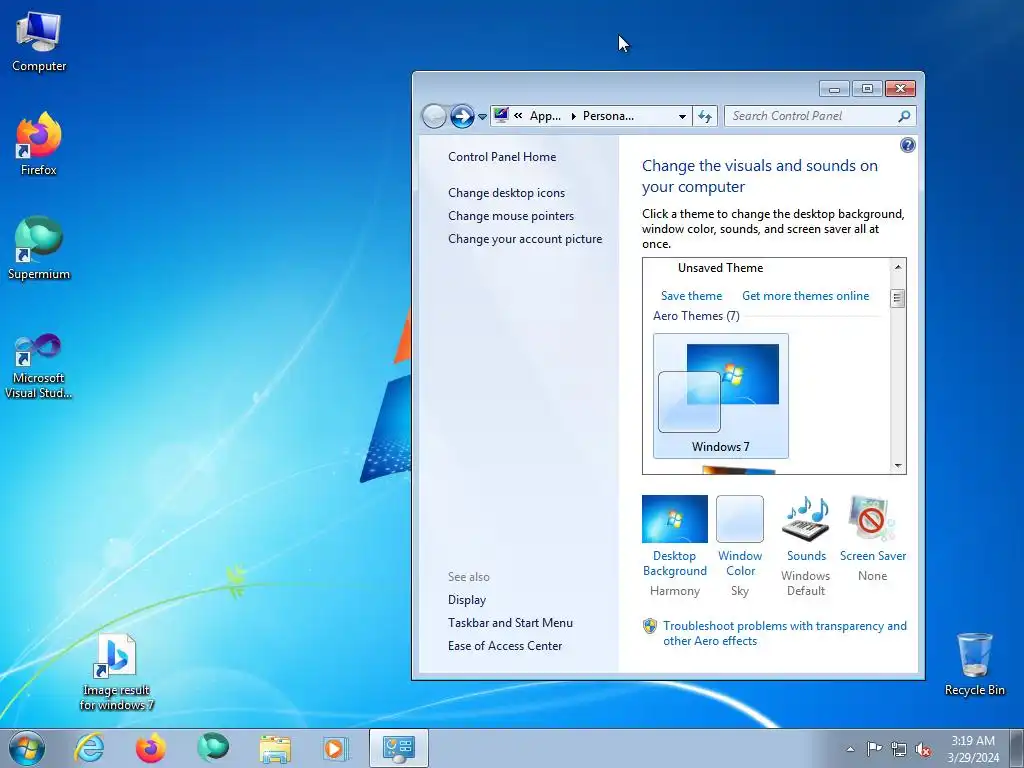Click the Save theme link

(692, 296)
